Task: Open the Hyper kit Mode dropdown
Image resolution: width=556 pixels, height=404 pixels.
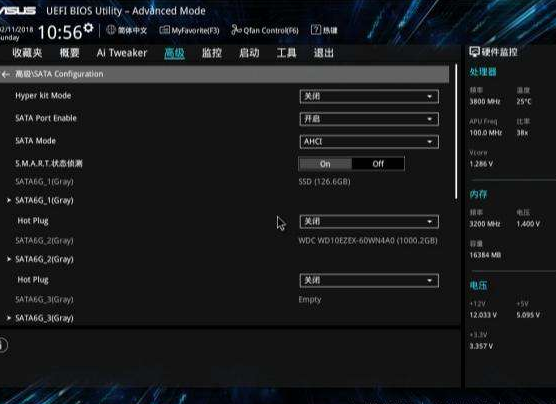Action: coord(369,96)
